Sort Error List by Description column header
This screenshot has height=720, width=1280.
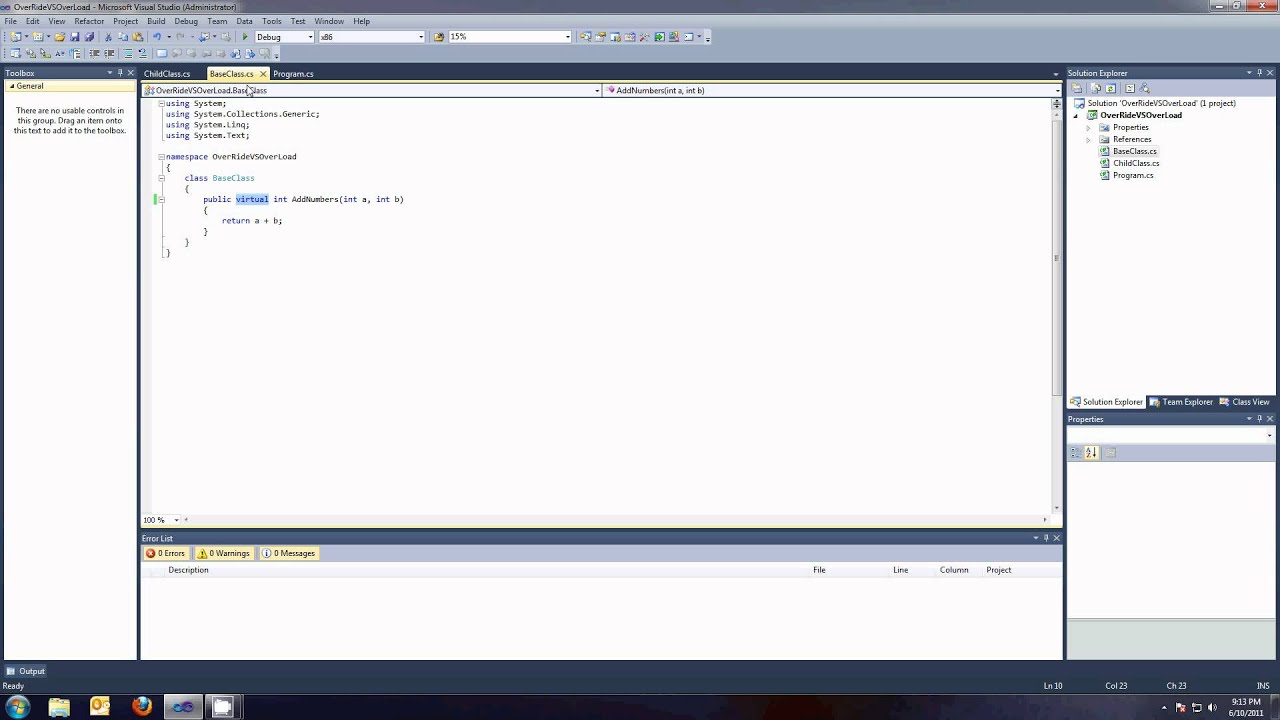(188, 570)
